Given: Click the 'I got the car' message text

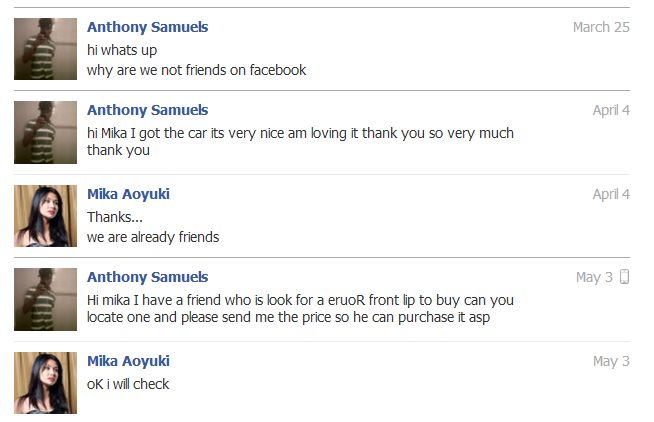Looking at the screenshot, I should tap(300, 132).
